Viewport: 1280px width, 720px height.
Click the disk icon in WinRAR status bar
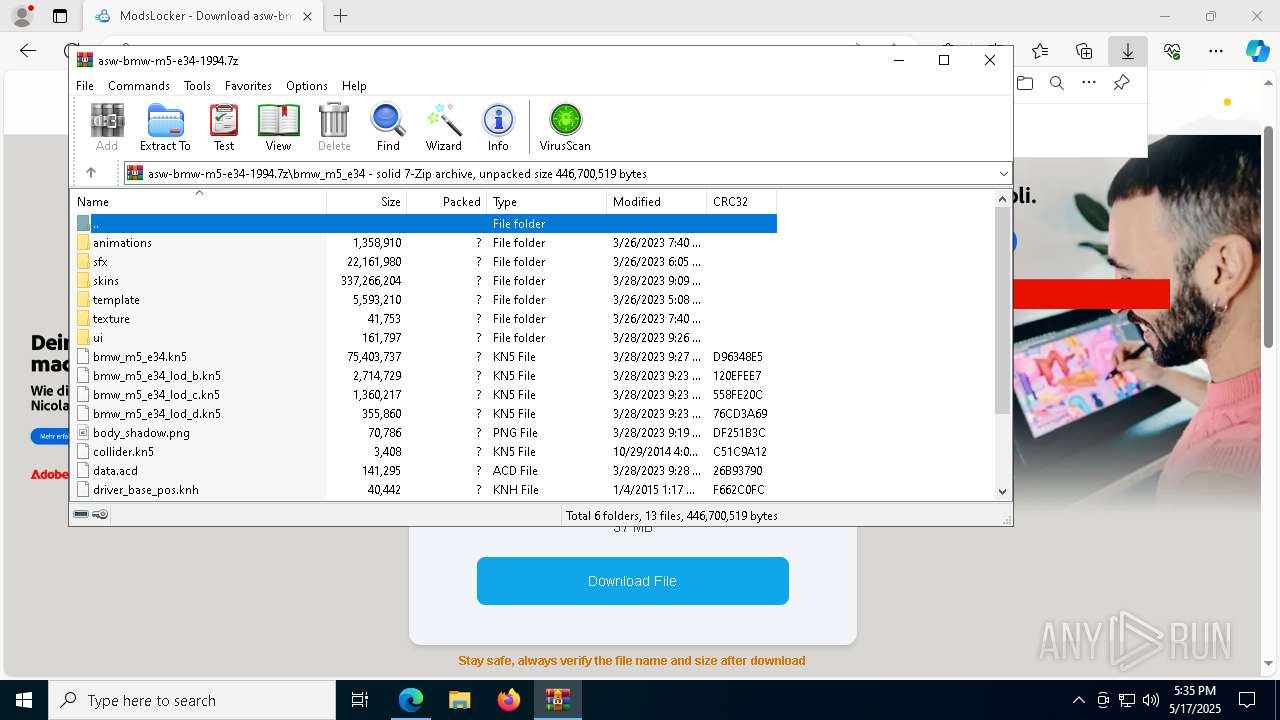click(81, 514)
